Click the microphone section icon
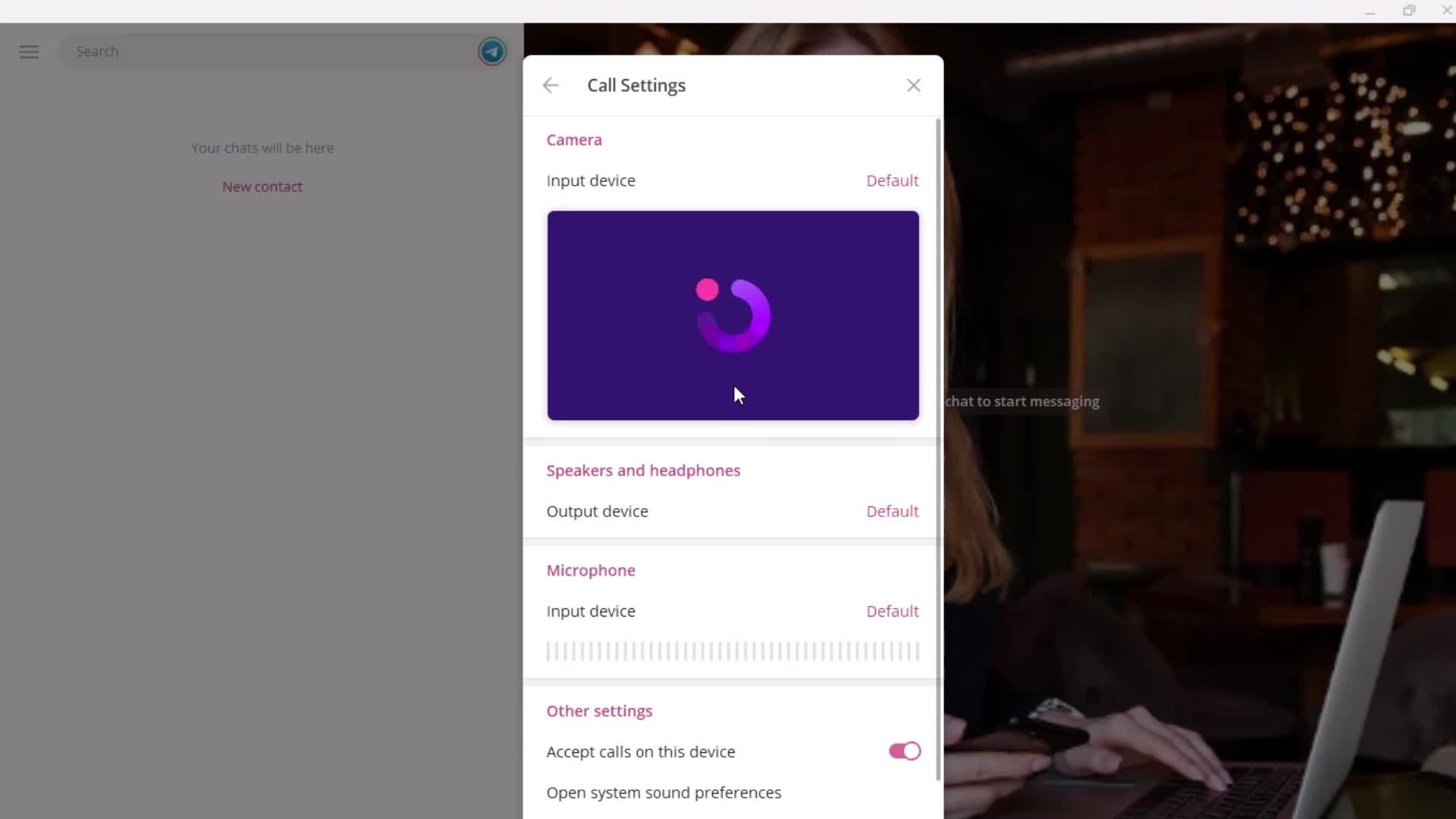The height and width of the screenshot is (819, 1456). click(x=590, y=570)
